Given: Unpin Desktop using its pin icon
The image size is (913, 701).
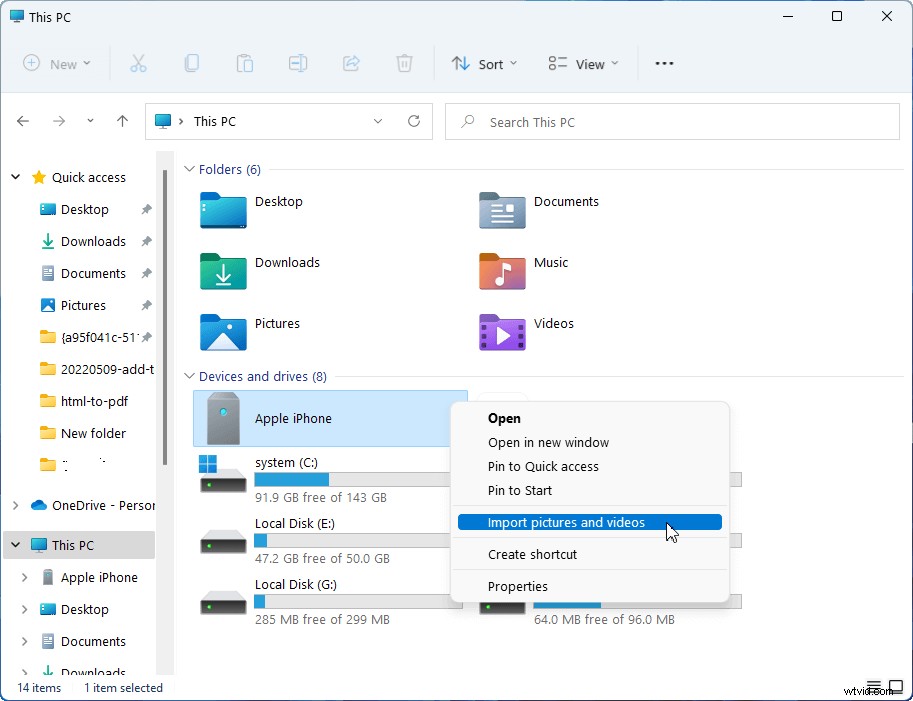Looking at the screenshot, I should [147, 209].
